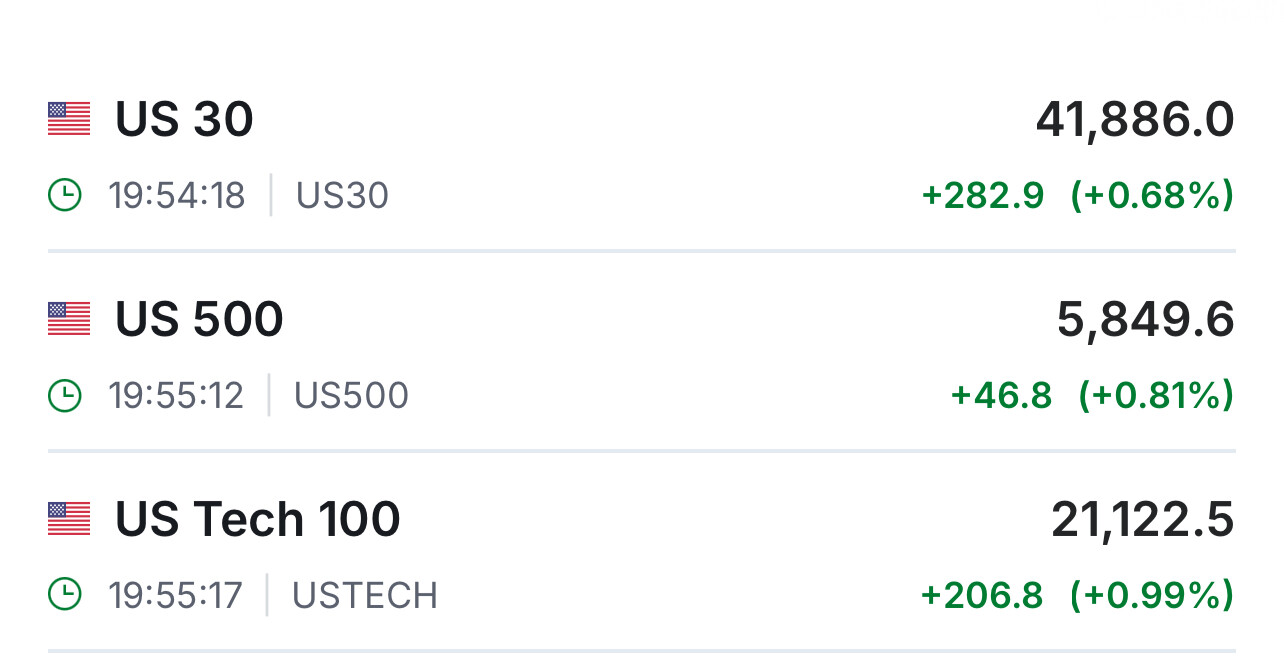Click the +206.8 change value
The image size is (1284, 668).
(981, 596)
